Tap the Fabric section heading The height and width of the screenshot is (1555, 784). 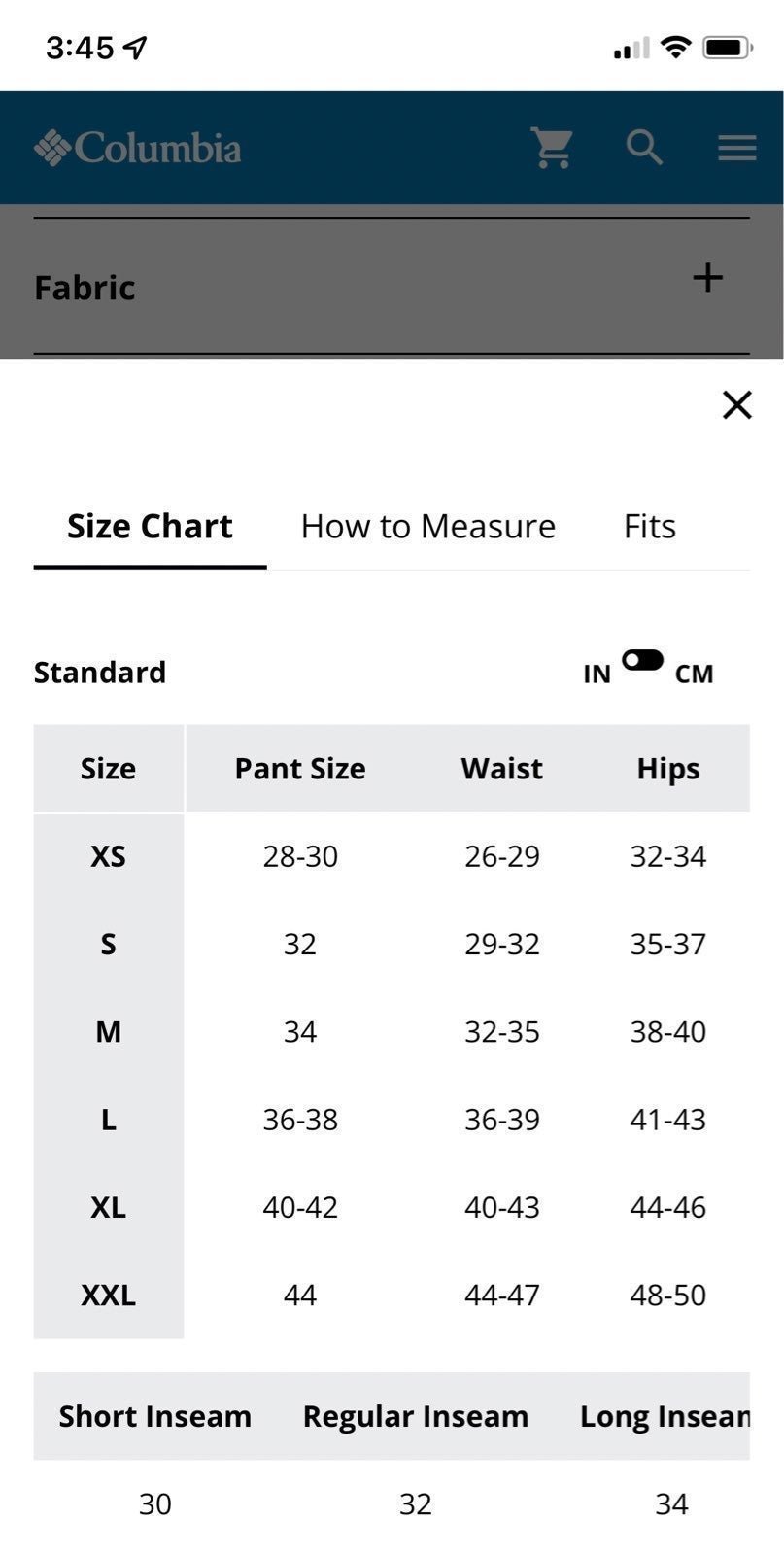85,288
